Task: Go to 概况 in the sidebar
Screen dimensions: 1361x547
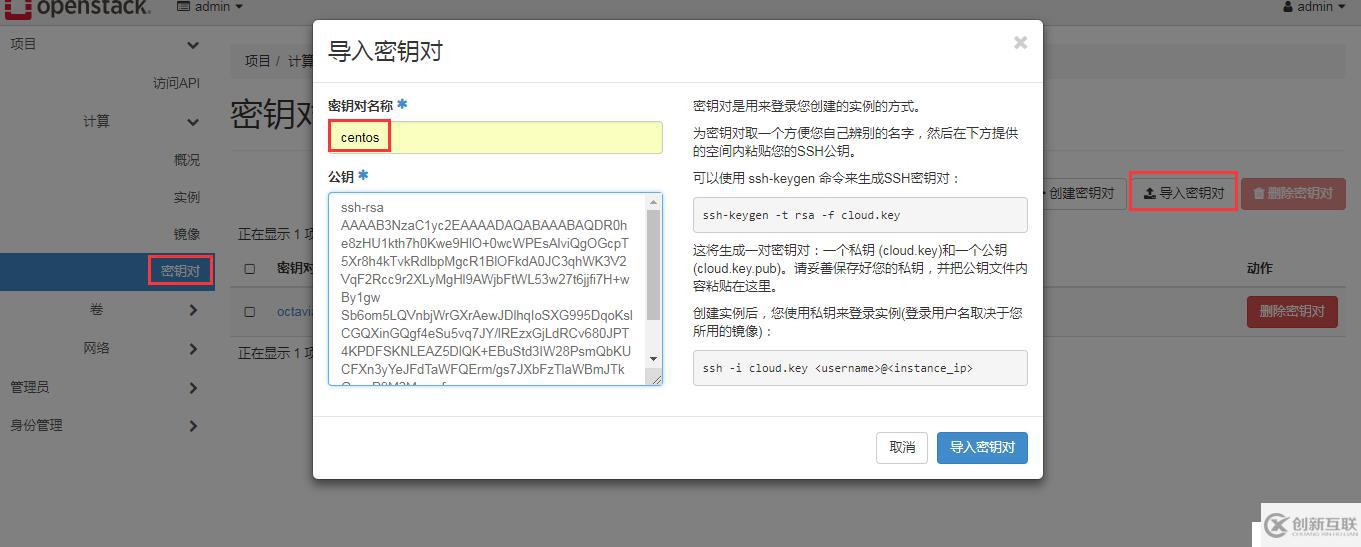Action: click(x=186, y=160)
